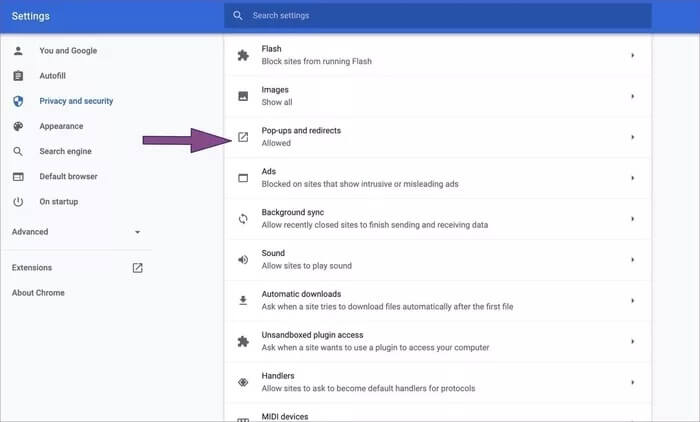The height and width of the screenshot is (422, 700).
Task: Click 'Ask when a site tries to download' text
Action: coord(388,306)
